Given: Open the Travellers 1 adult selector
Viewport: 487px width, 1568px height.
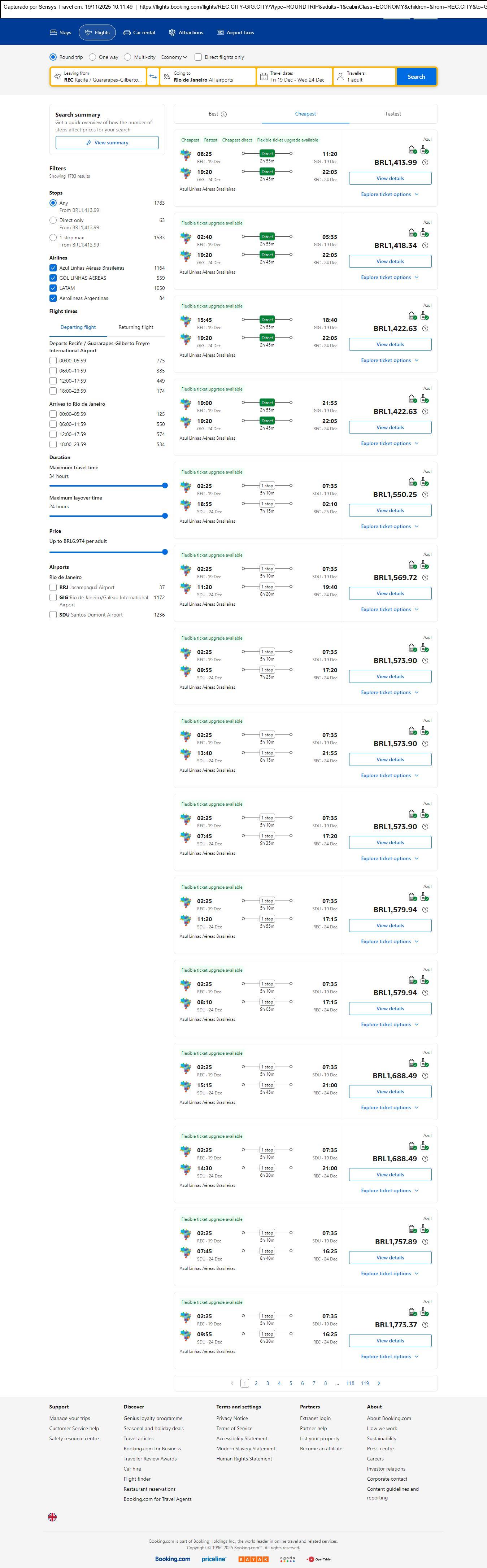Looking at the screenshot, I should (364, 77).
